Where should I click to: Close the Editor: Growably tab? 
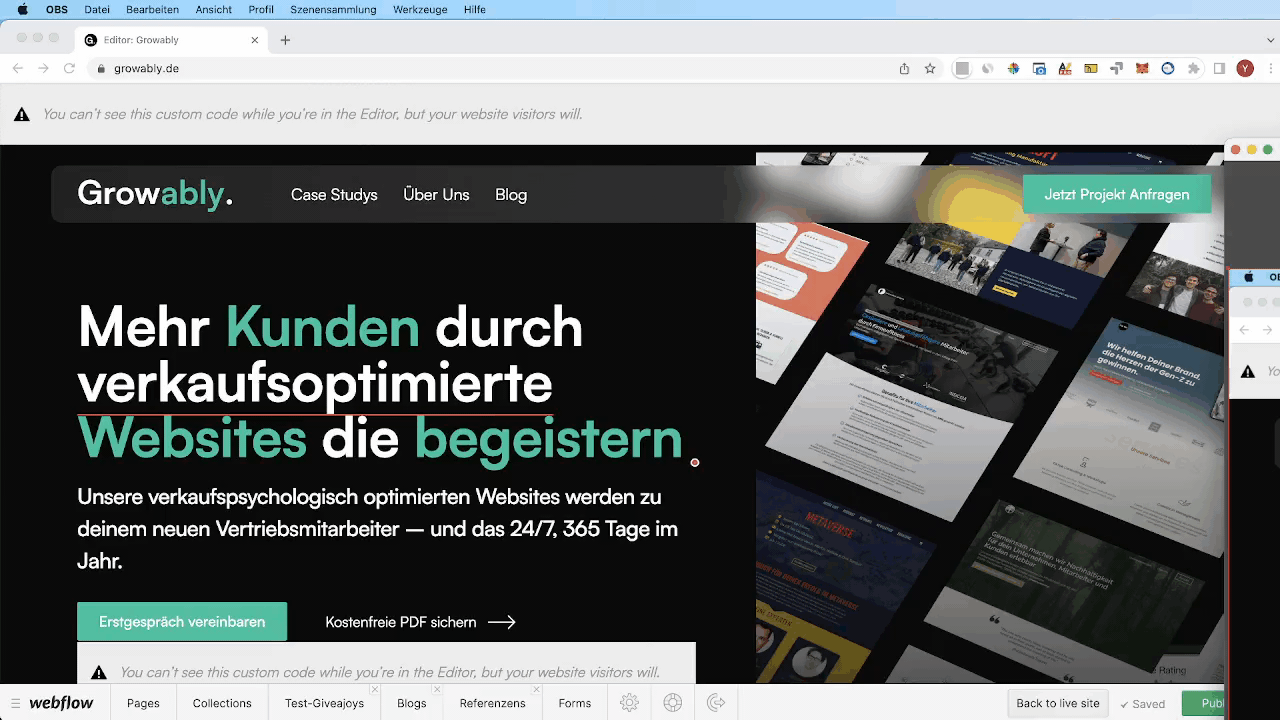[255, 40]
